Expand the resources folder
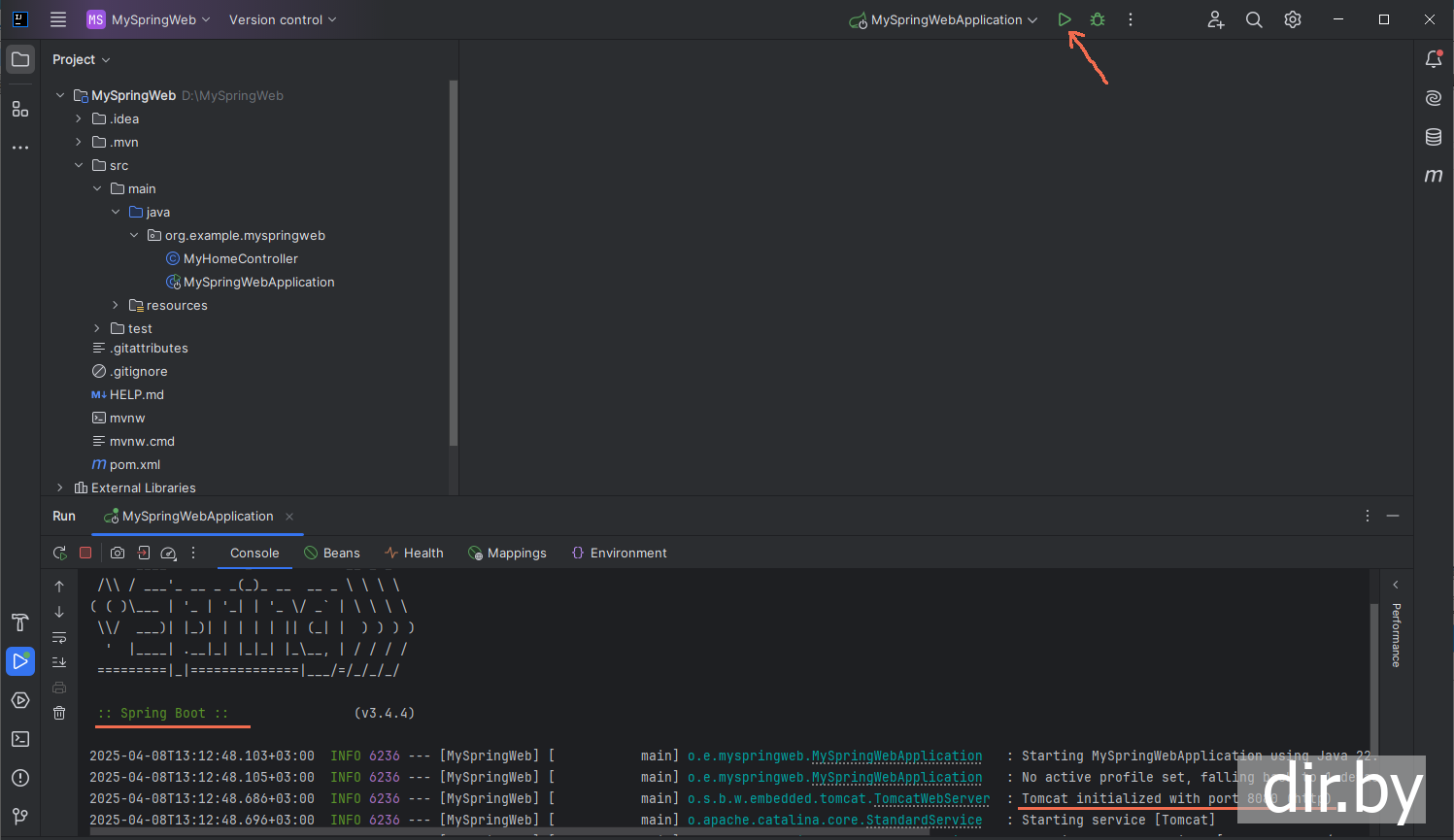Screen dimensions: 1454x840 coord(116,305)
